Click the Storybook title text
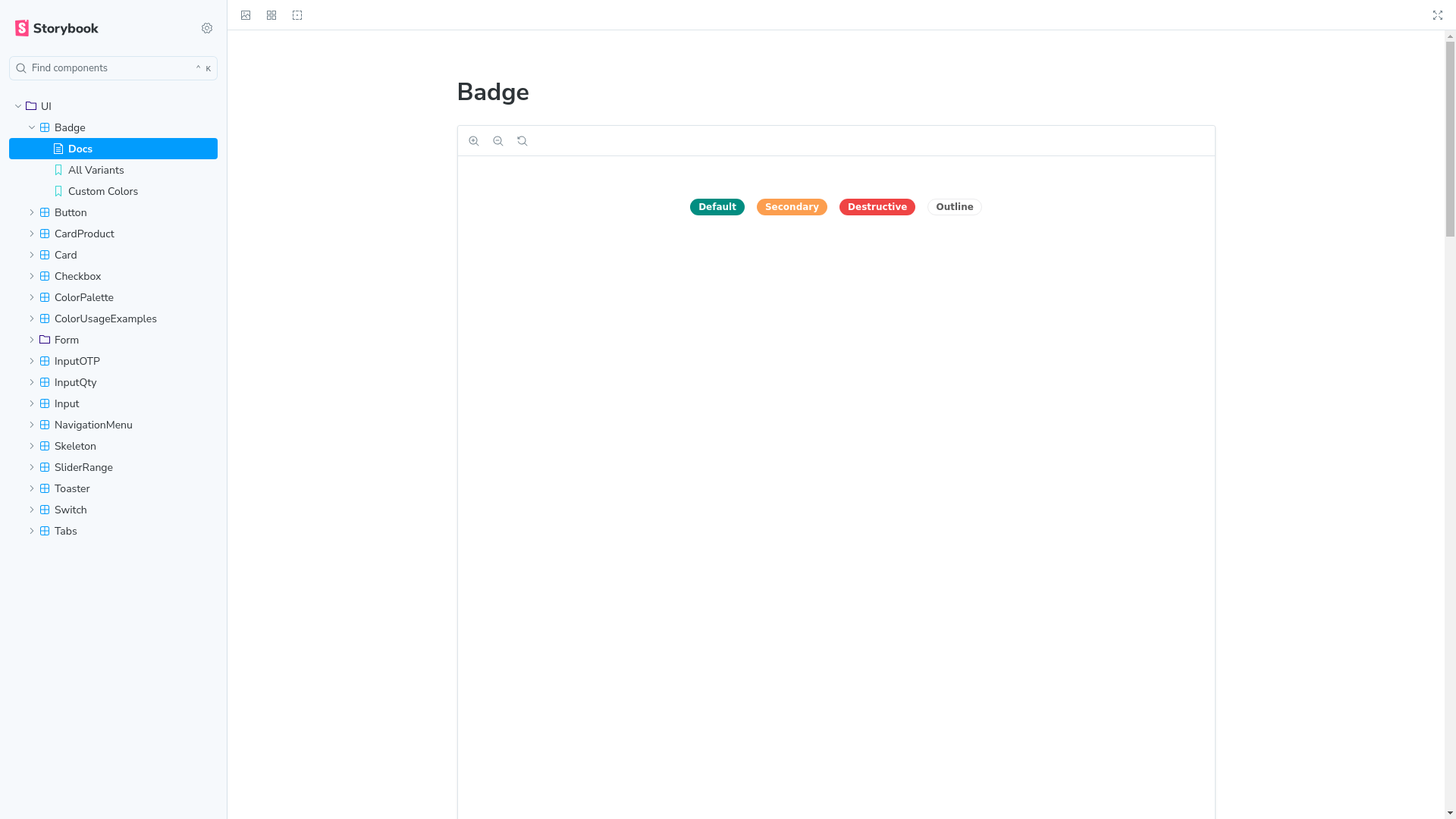Screen dimensions: 1456x819 [x=66, y=28]
